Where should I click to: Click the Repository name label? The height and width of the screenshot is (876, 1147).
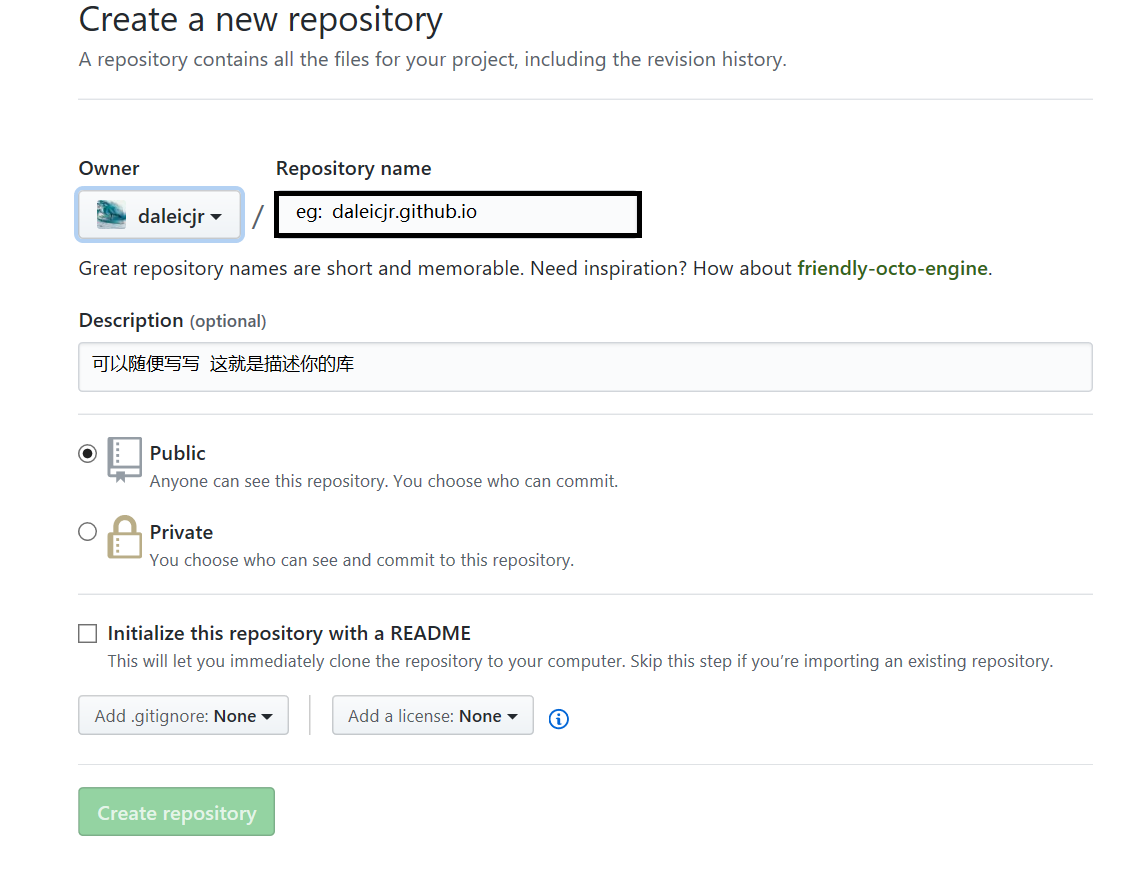[353, 169]
